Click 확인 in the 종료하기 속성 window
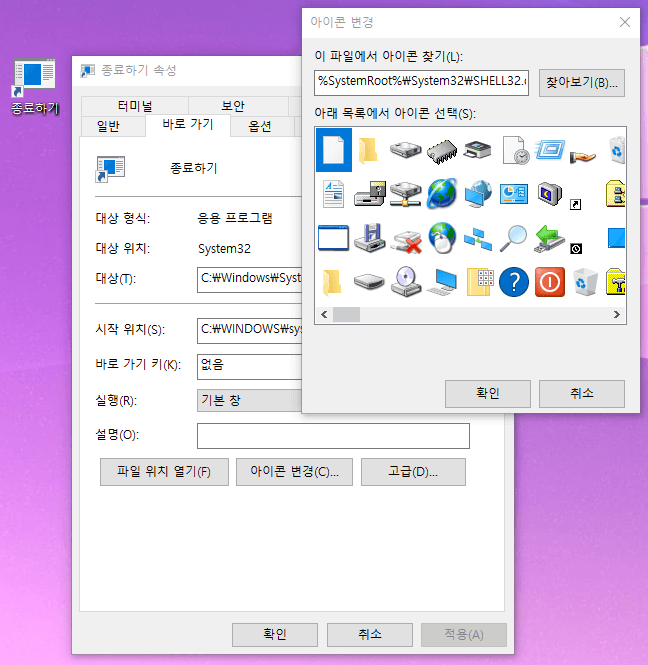 [x=275, y=634]
